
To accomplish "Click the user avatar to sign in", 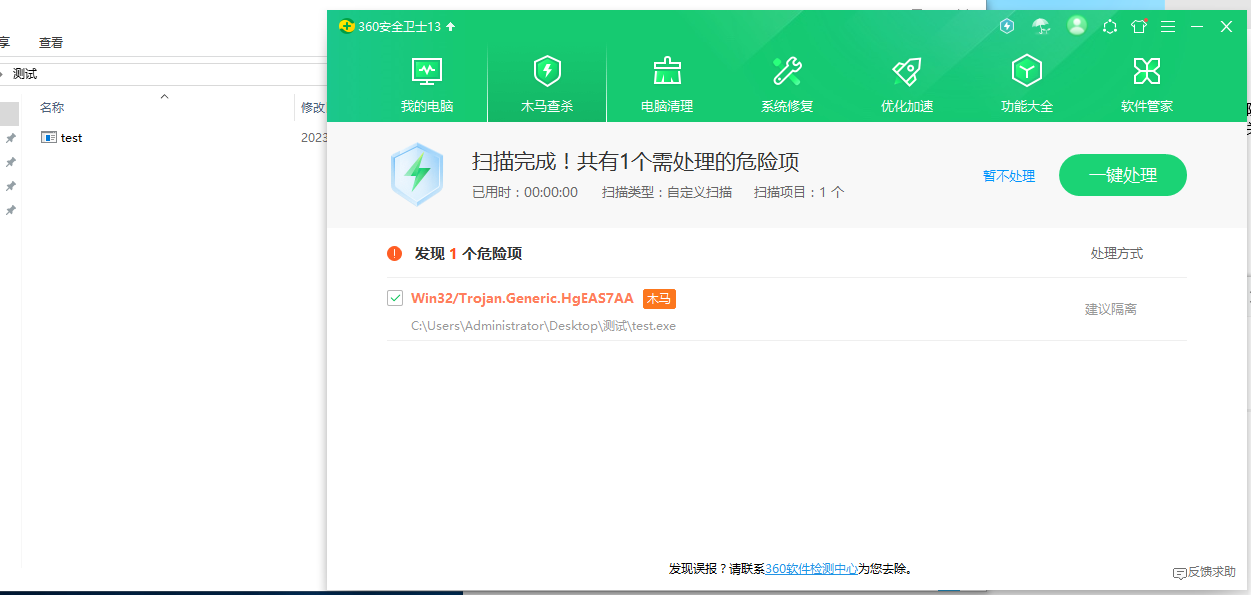I will point(1077,26).
